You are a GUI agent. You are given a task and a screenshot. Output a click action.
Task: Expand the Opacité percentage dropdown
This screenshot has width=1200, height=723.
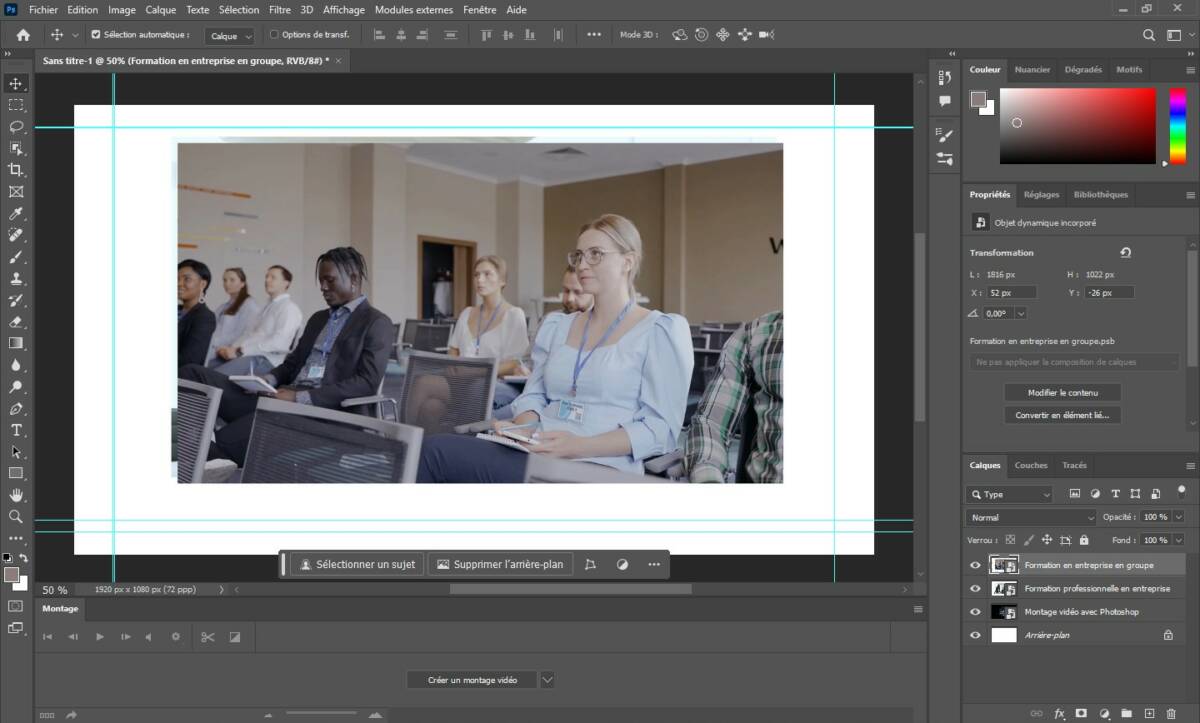[x=1176, y=516]
